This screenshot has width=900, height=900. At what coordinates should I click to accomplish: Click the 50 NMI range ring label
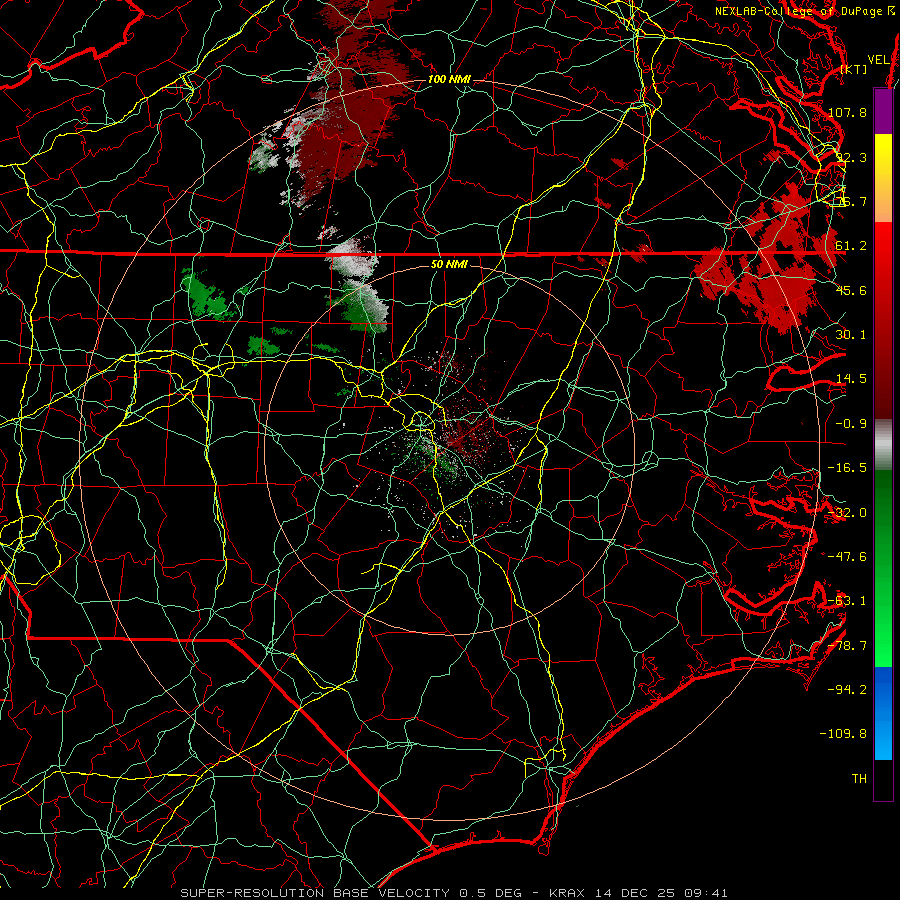449,264
